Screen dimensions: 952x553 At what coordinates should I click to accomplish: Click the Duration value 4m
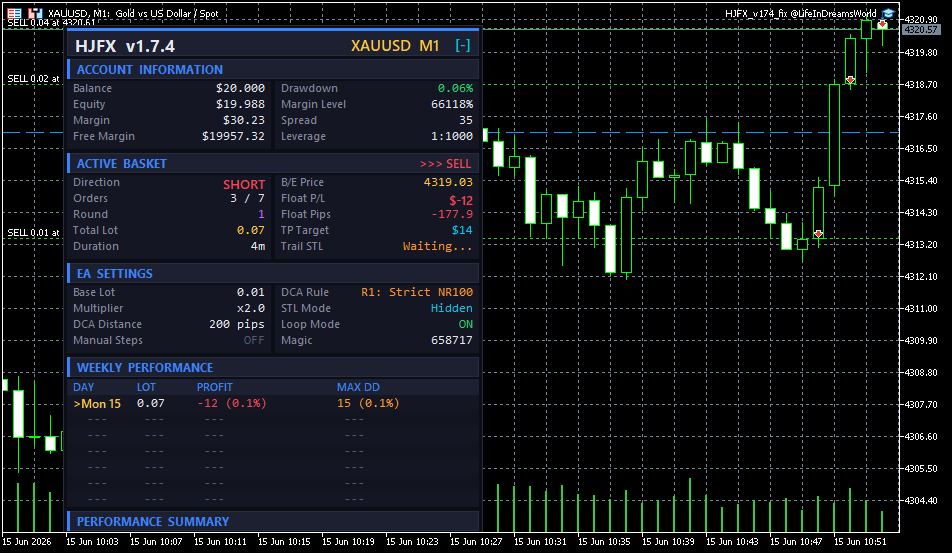pos(258,246)
